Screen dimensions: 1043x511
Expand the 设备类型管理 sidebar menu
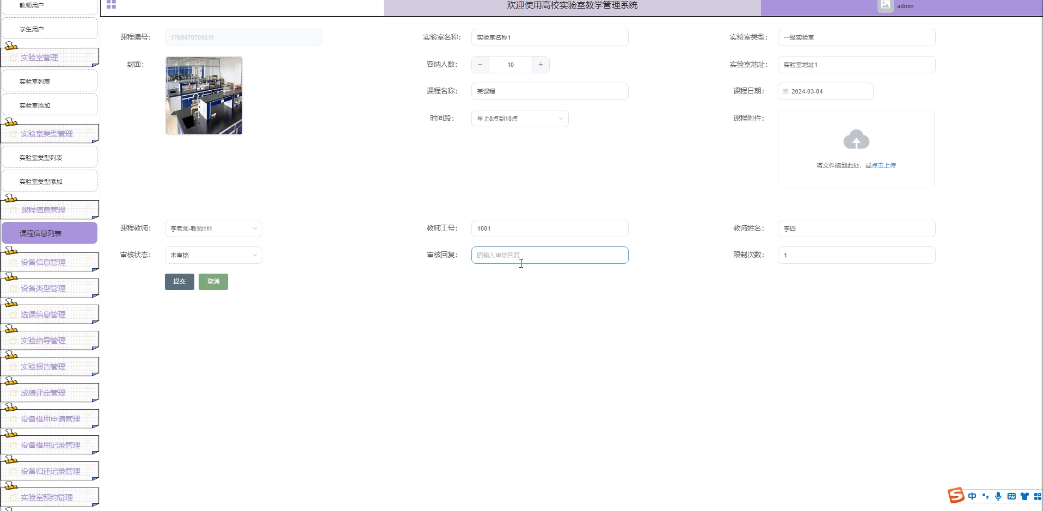click(50, 288)
